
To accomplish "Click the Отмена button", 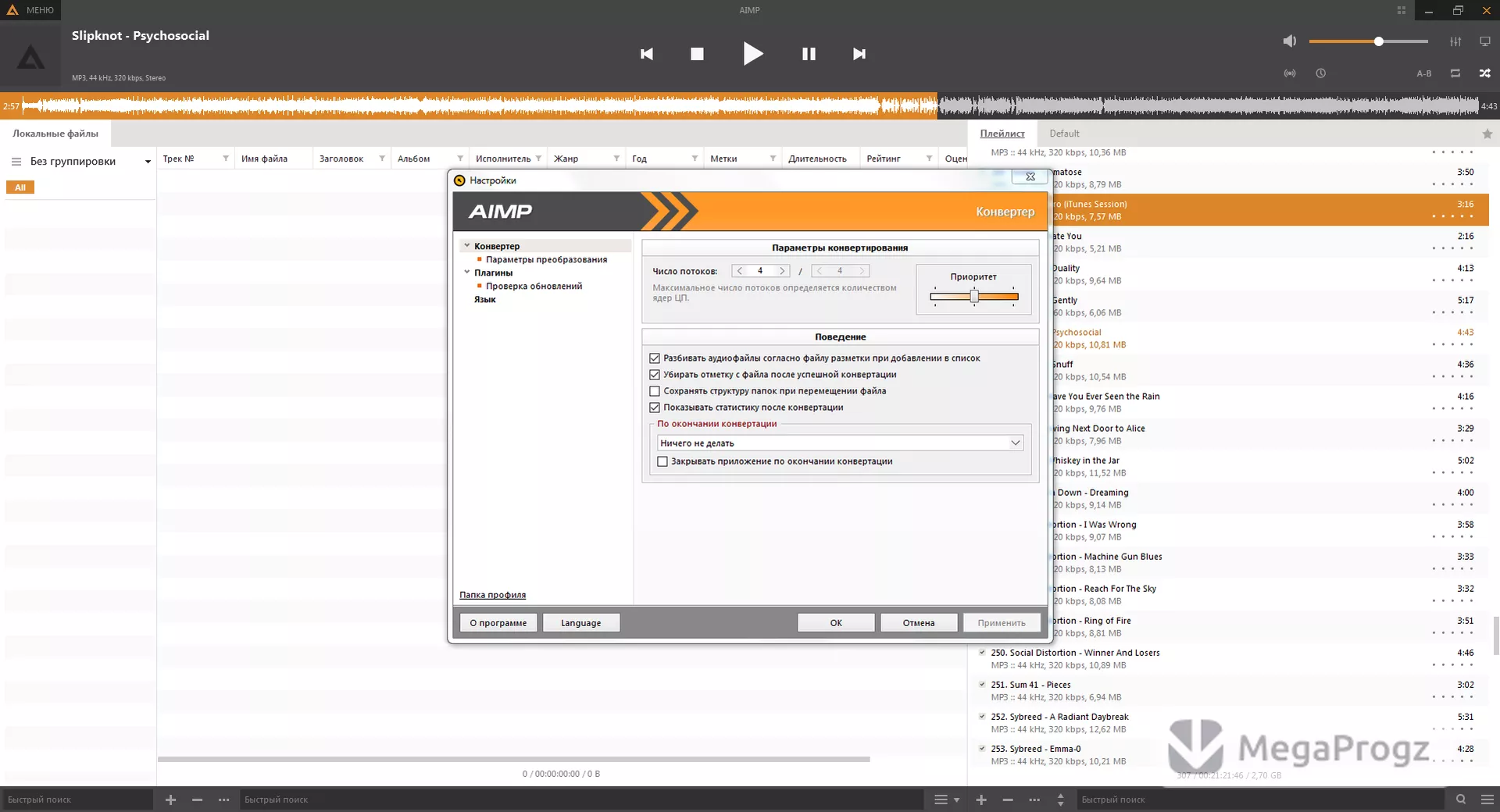I will (919, 623).
